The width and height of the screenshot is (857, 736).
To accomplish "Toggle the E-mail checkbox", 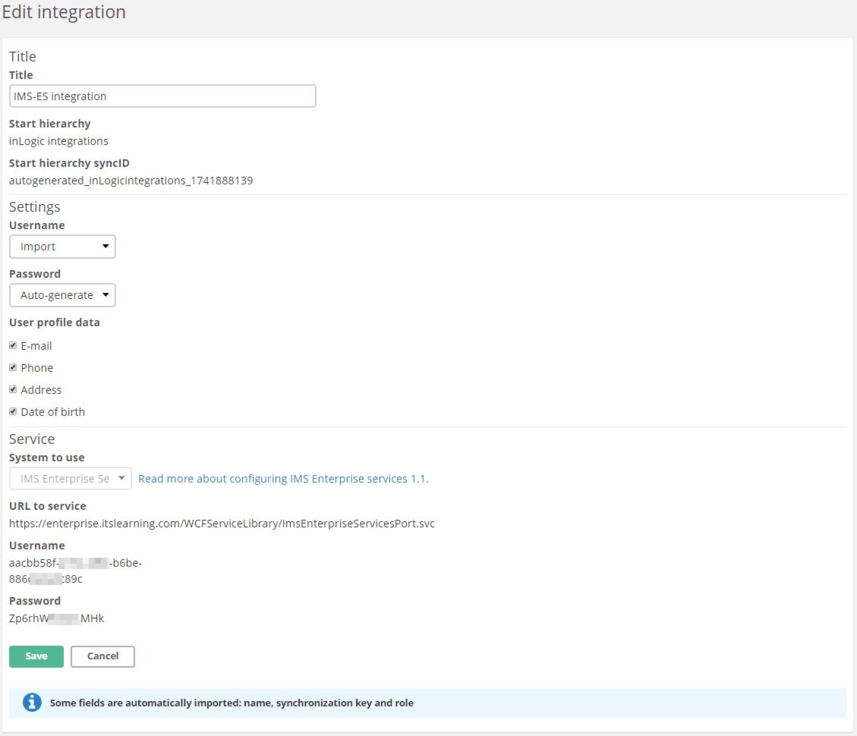I will point(13,346).
